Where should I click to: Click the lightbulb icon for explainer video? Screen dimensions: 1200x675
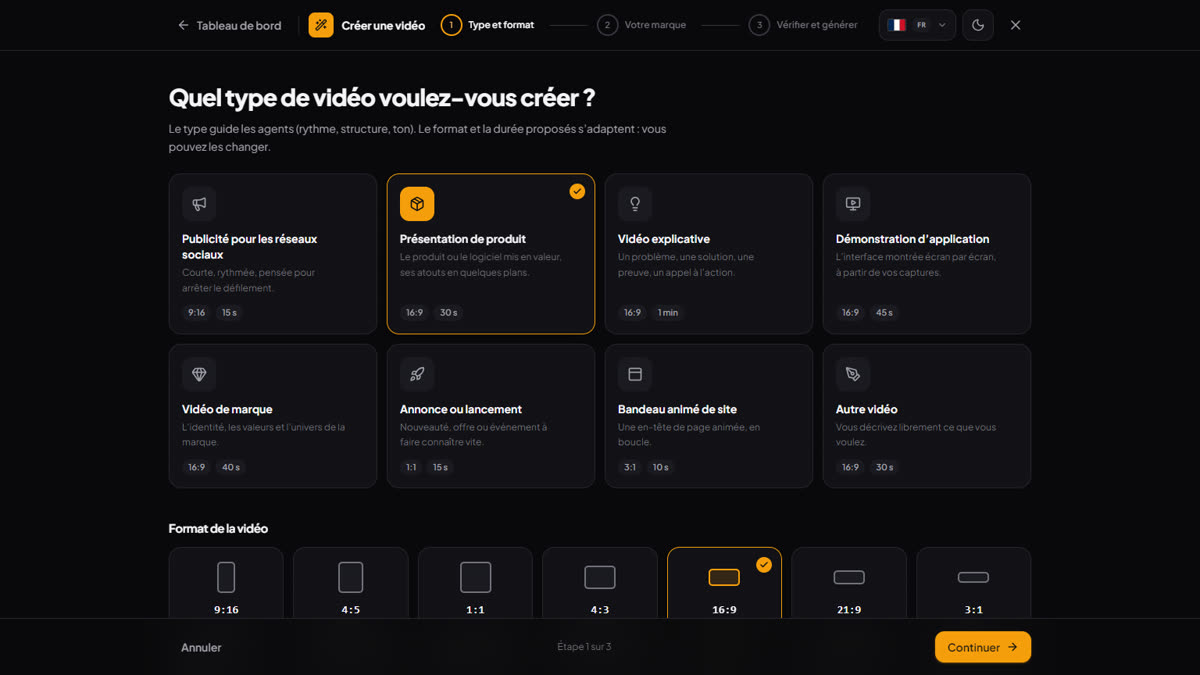pos(635,204)
